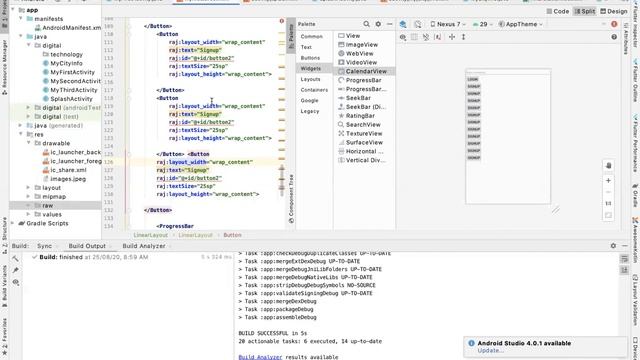Click the Button breadcrumb

tap(232, 235)
